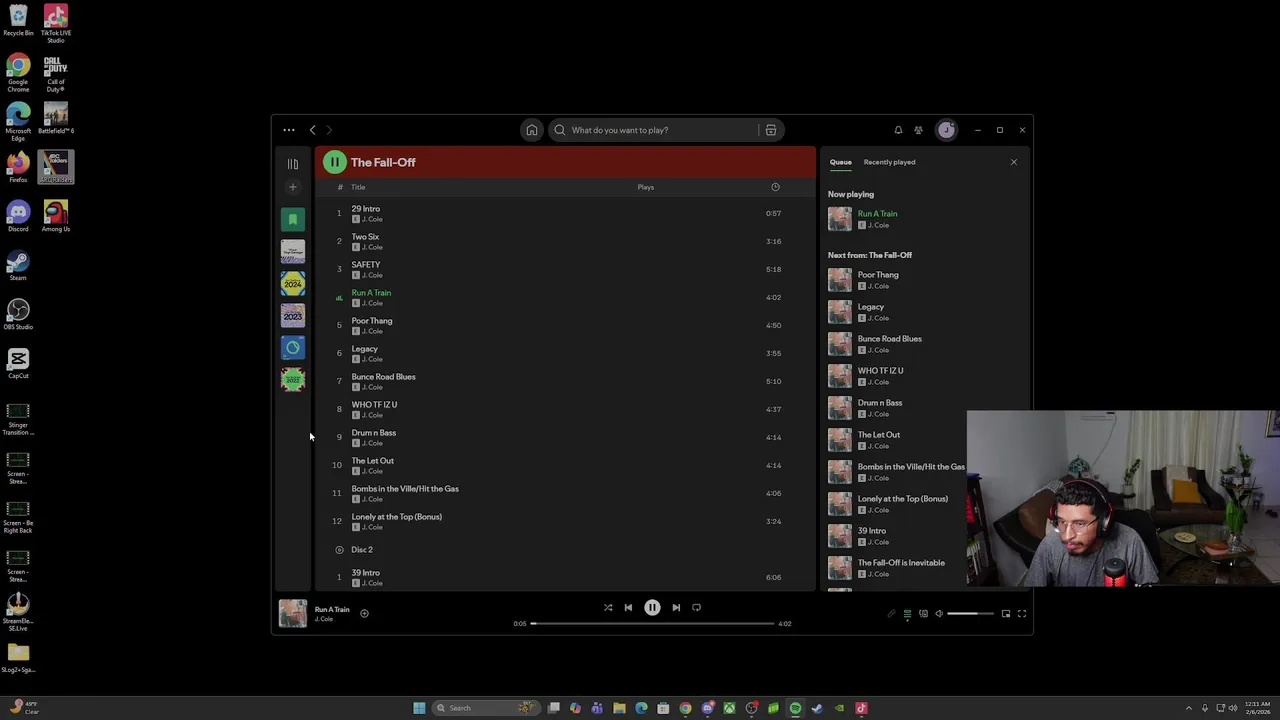The width and height of the screenshot is (1280, 720).
Task: Toggle the queue view button in player bar
Action: (907, 614)
